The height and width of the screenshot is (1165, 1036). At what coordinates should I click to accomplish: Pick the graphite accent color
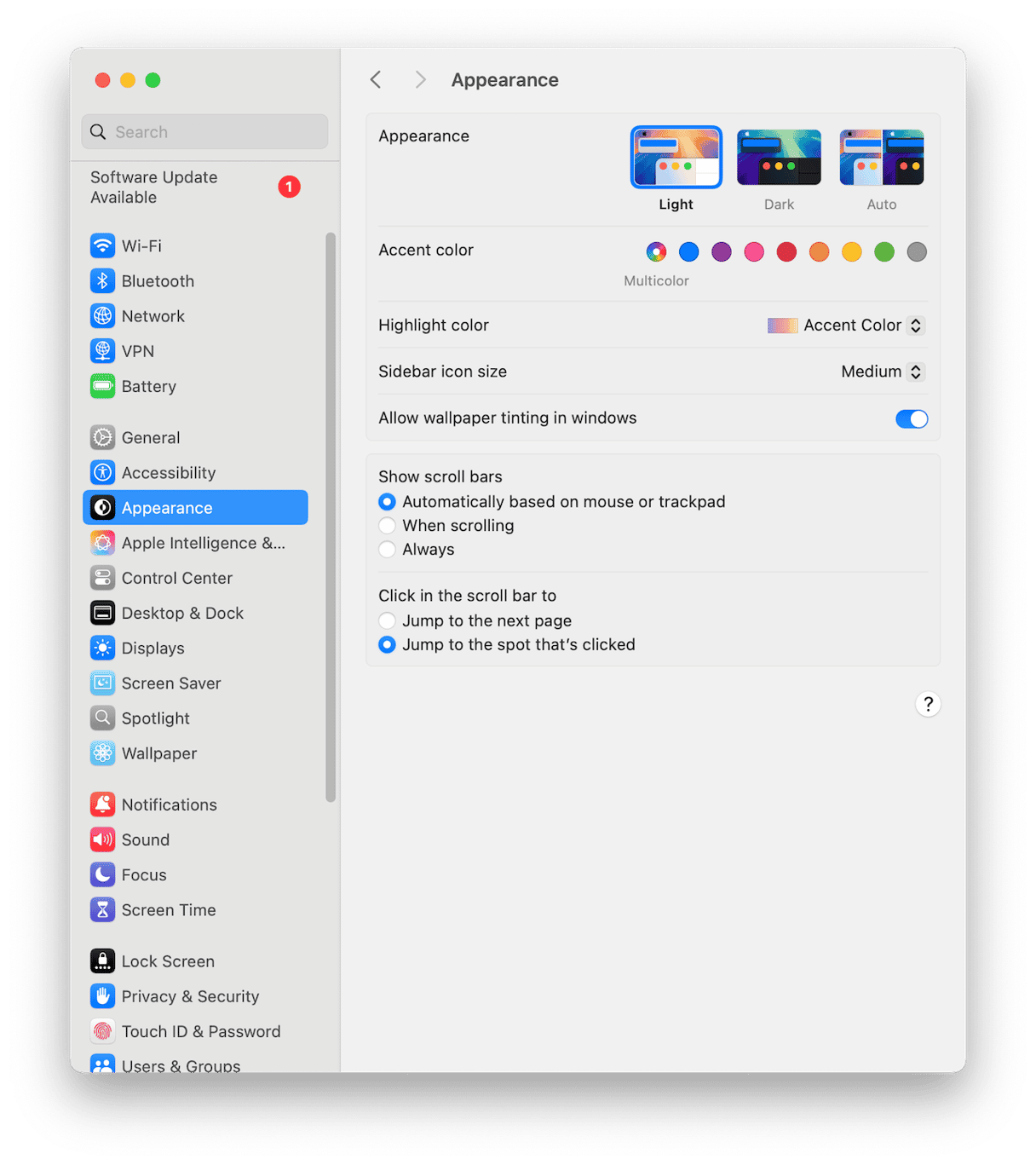point(917,251)
